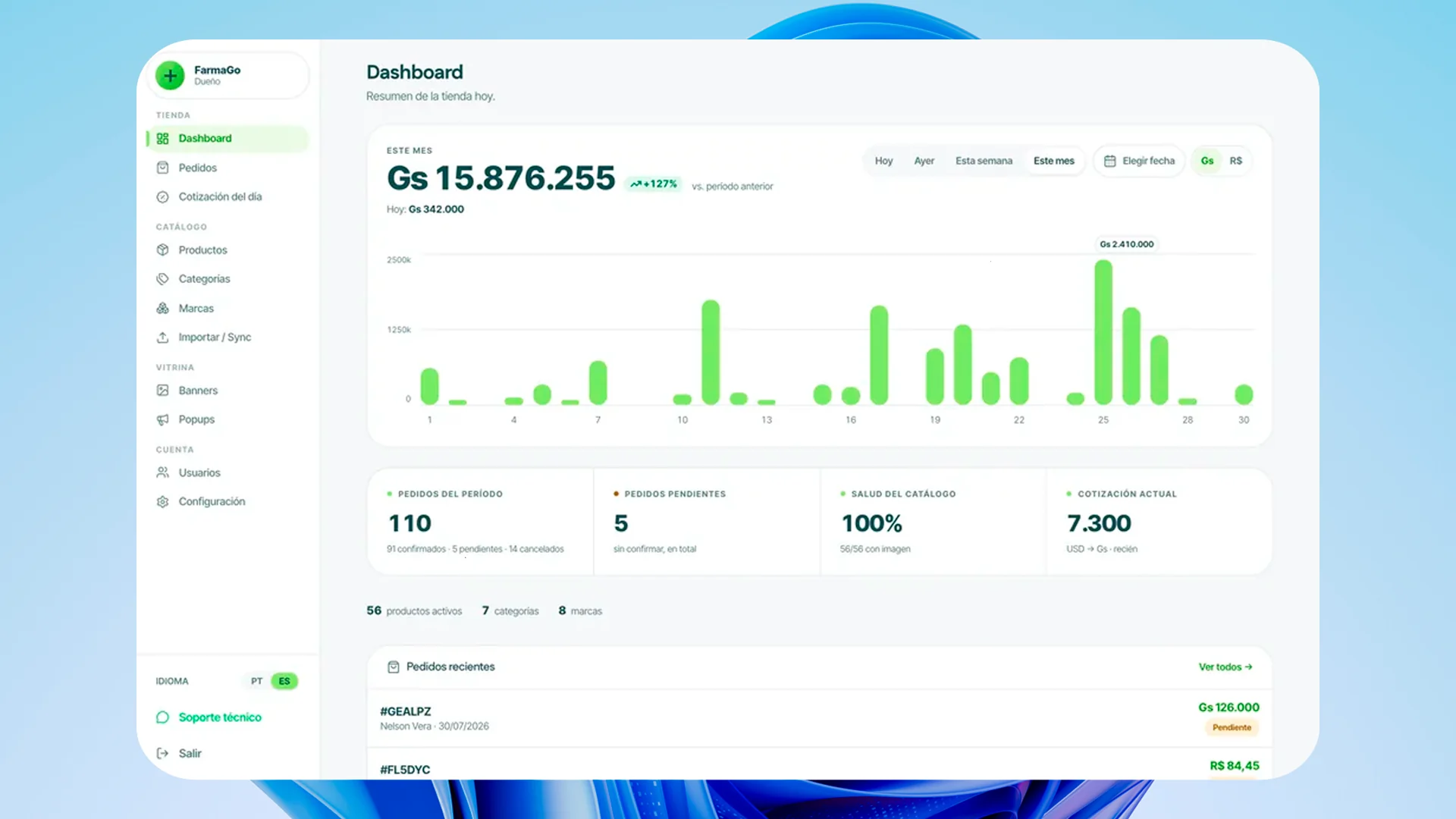Click the Salir logout arrow icon
Screen dimensions: 1456x819
[162, 753]
